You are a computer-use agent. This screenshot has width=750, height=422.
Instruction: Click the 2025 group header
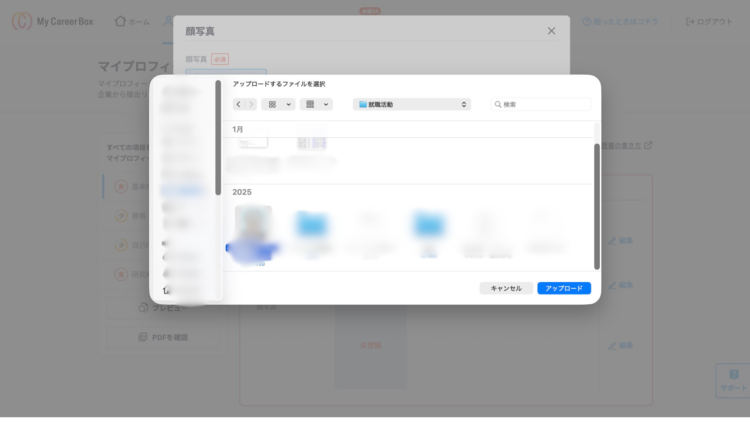pyautogui.click(x=242, y=192)
